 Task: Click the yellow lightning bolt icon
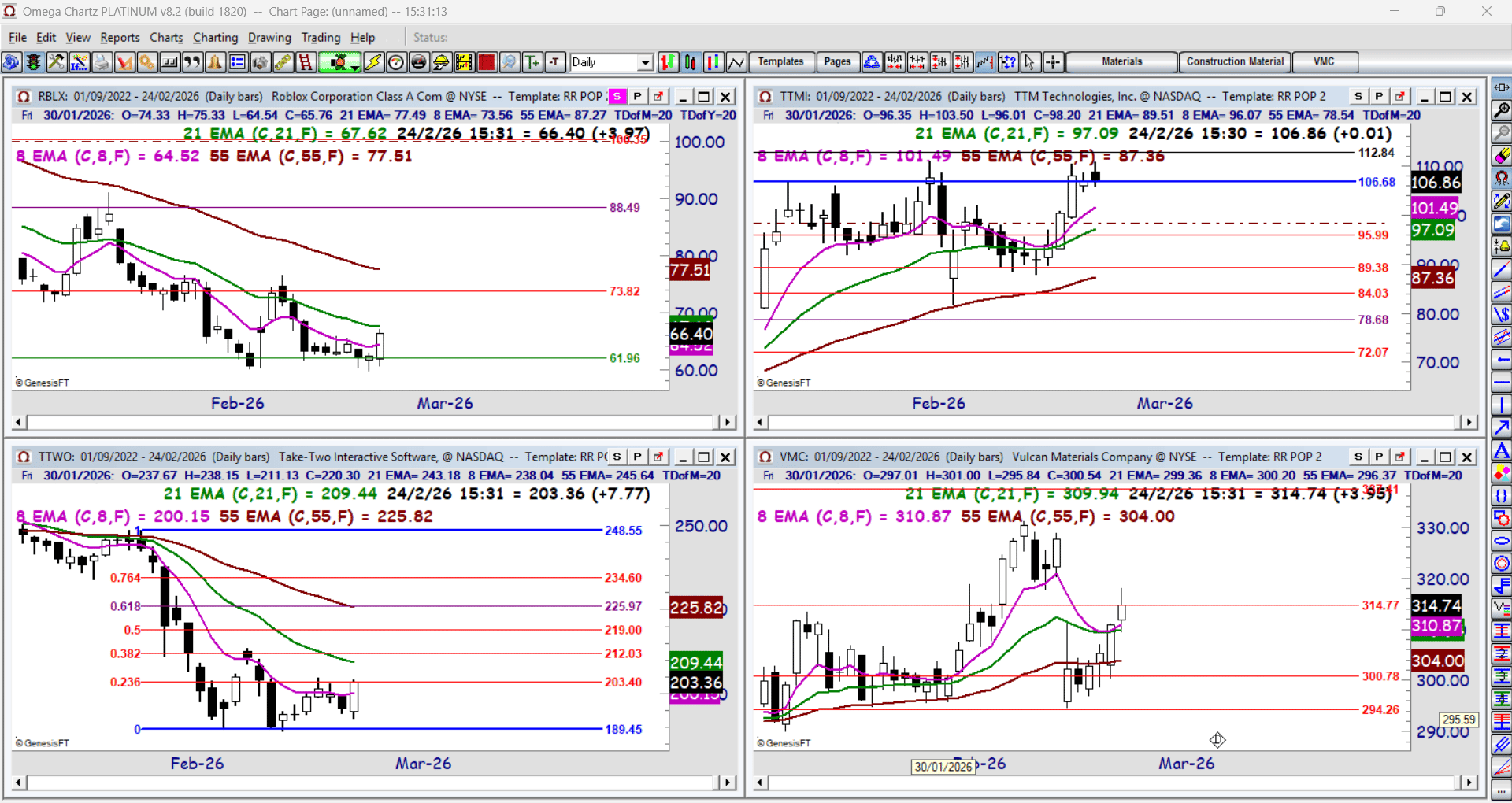[x=373, y=62]
